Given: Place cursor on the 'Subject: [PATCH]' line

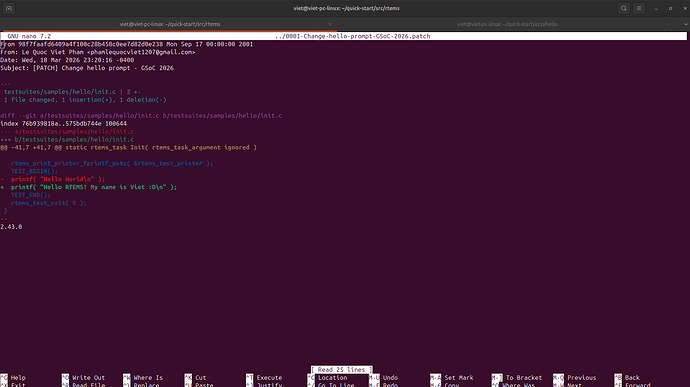Looking at the screenshot, I should click(x=87, y=68).
